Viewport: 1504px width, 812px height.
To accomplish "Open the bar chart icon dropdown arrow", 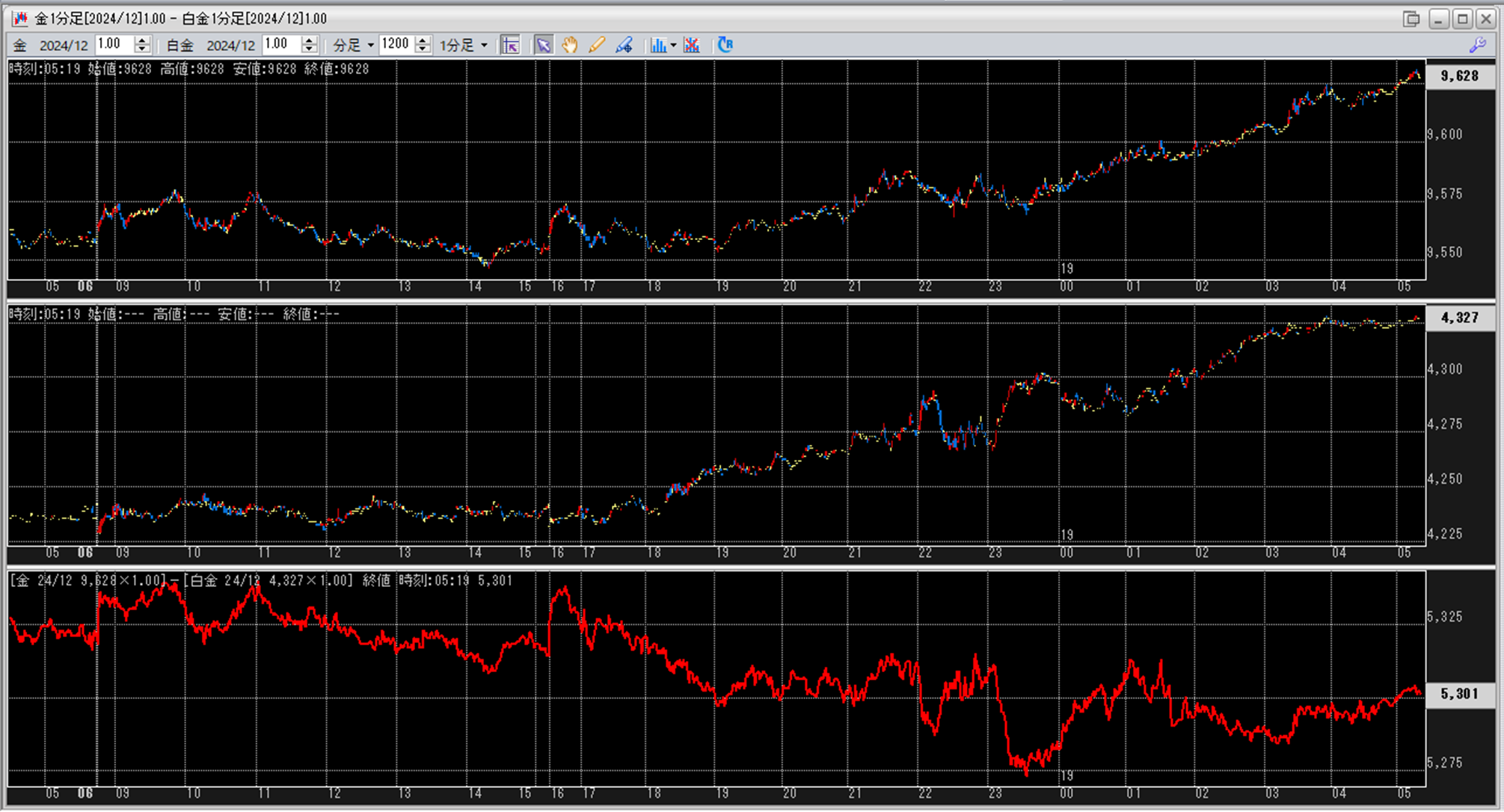I will coord(673,46).
